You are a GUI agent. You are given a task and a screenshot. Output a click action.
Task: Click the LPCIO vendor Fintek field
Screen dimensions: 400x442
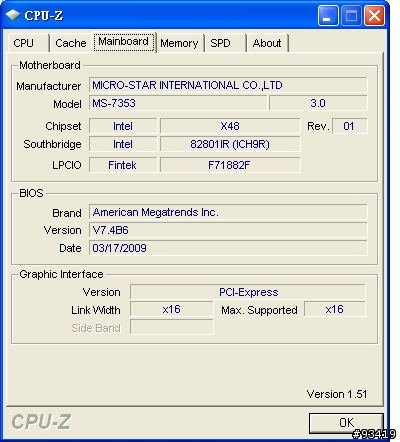pos(123,165)
